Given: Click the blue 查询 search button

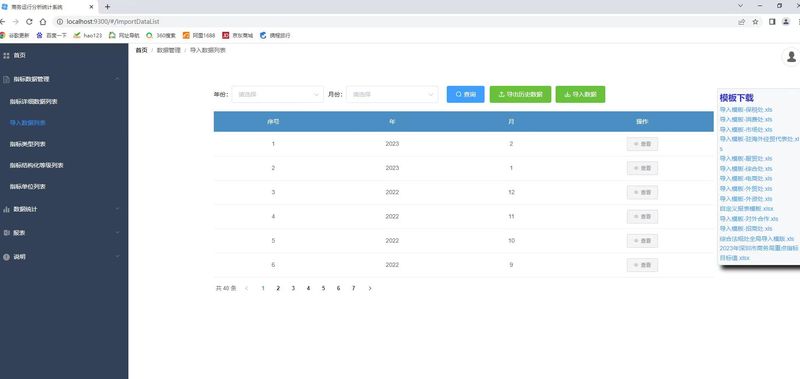Looking at the screenshot, I should point(465,94).
